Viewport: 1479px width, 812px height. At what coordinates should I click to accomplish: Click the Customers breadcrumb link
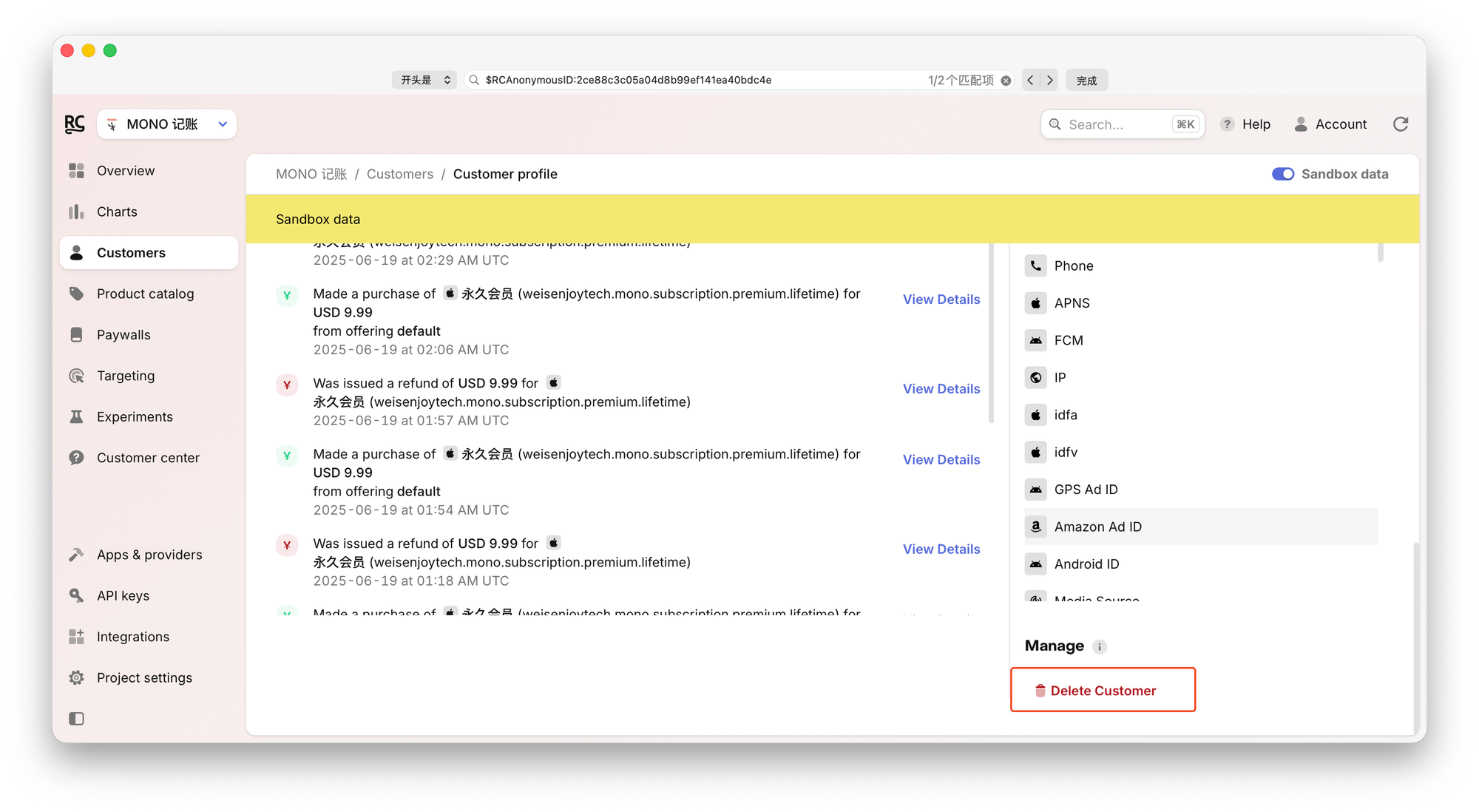(399, 174)
